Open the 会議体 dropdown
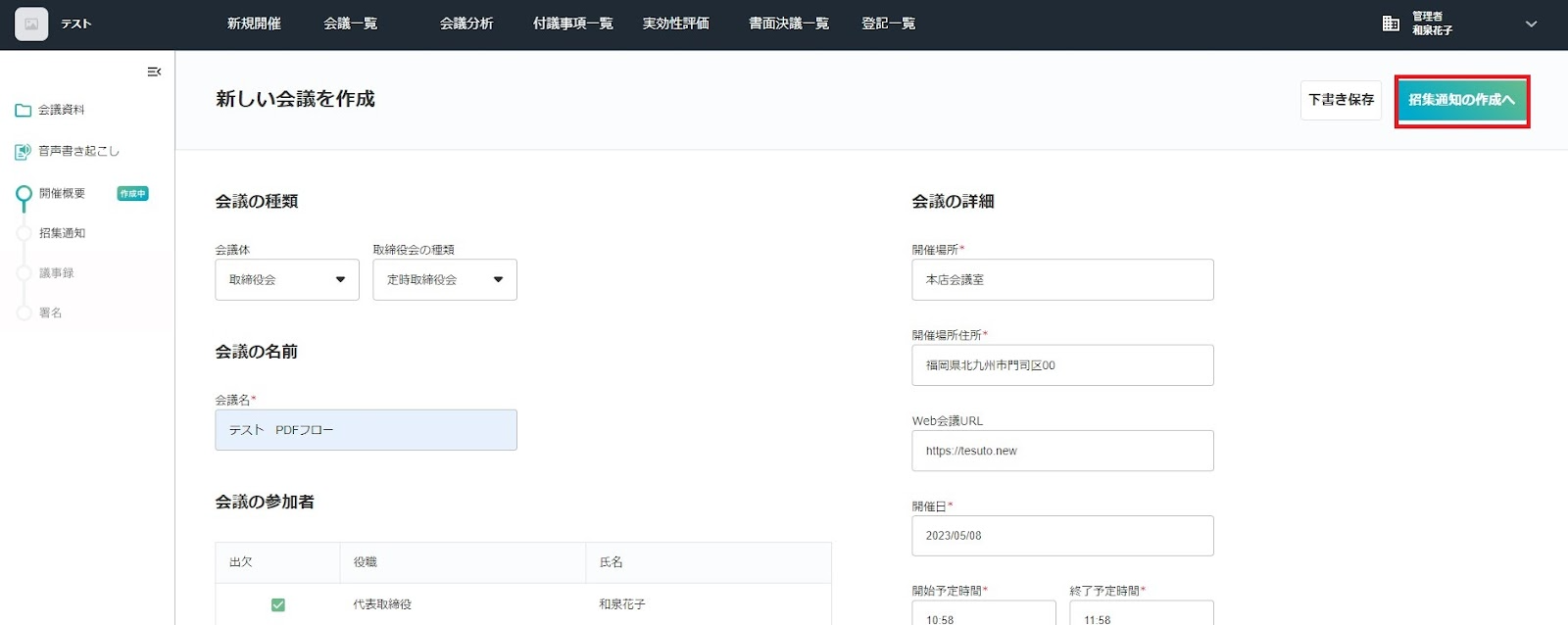Screen dimensions: 1568x625 (x=287, y=280)
